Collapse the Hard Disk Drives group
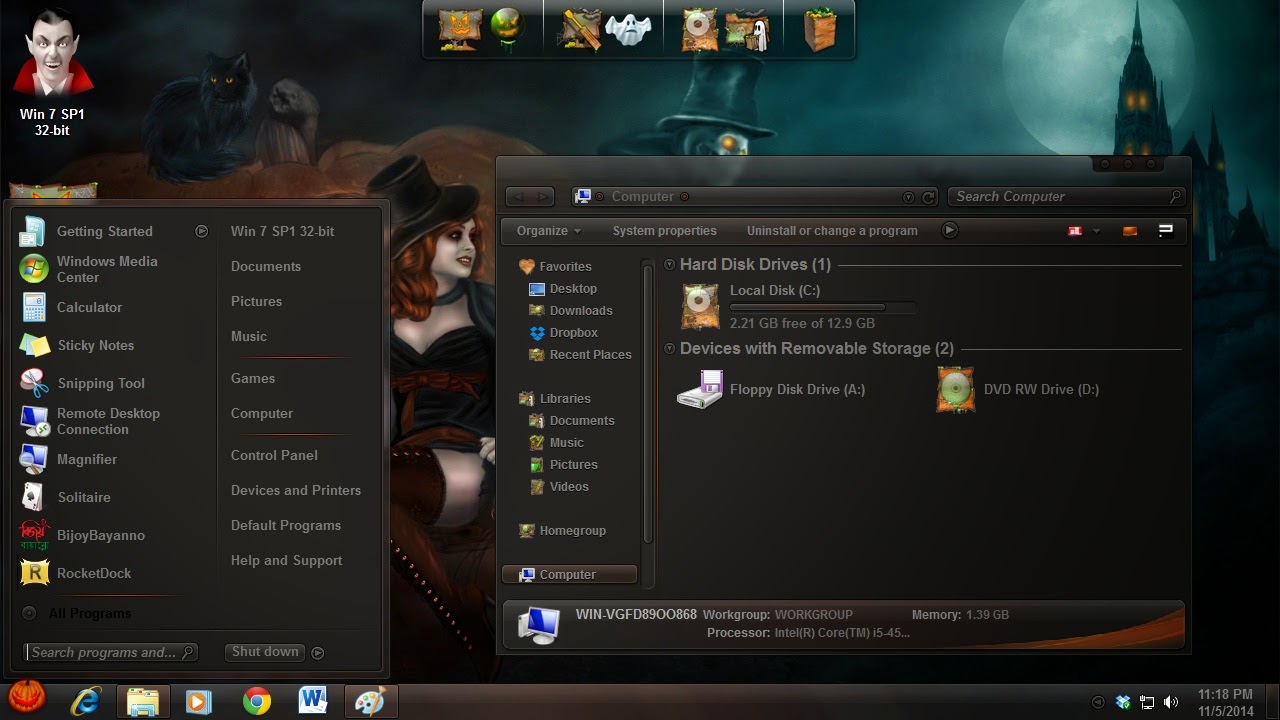1280x720 pixels. tap(669, 265)
